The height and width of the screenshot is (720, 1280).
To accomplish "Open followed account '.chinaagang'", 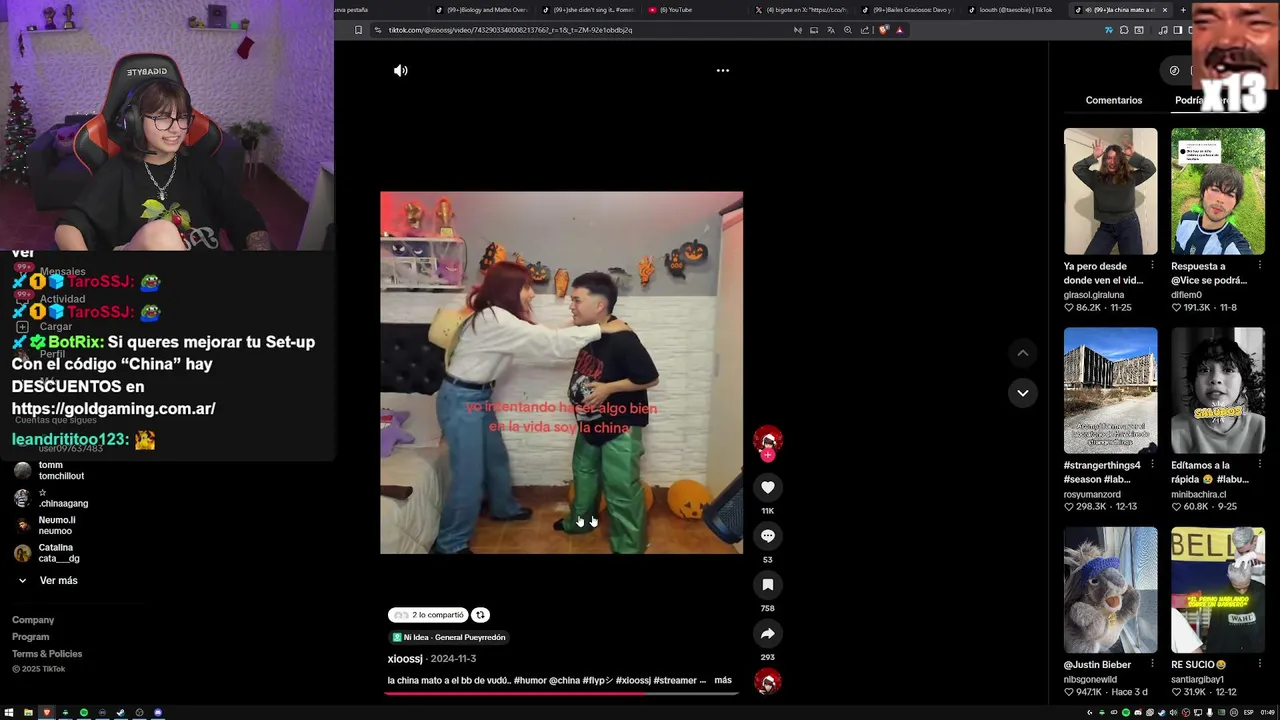I will [52, 498].
